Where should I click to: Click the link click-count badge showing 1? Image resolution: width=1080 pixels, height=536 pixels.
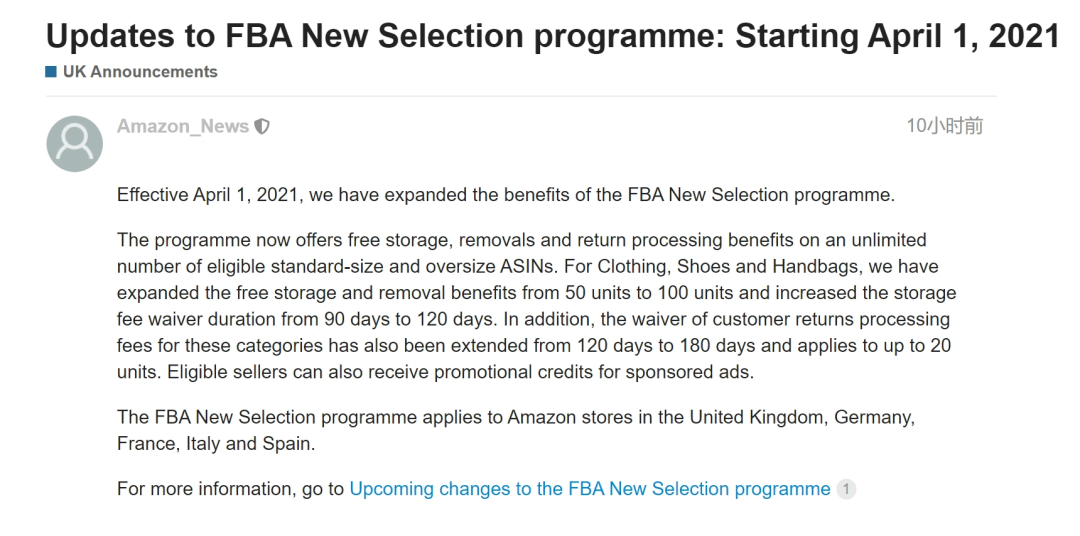[846, 489]
